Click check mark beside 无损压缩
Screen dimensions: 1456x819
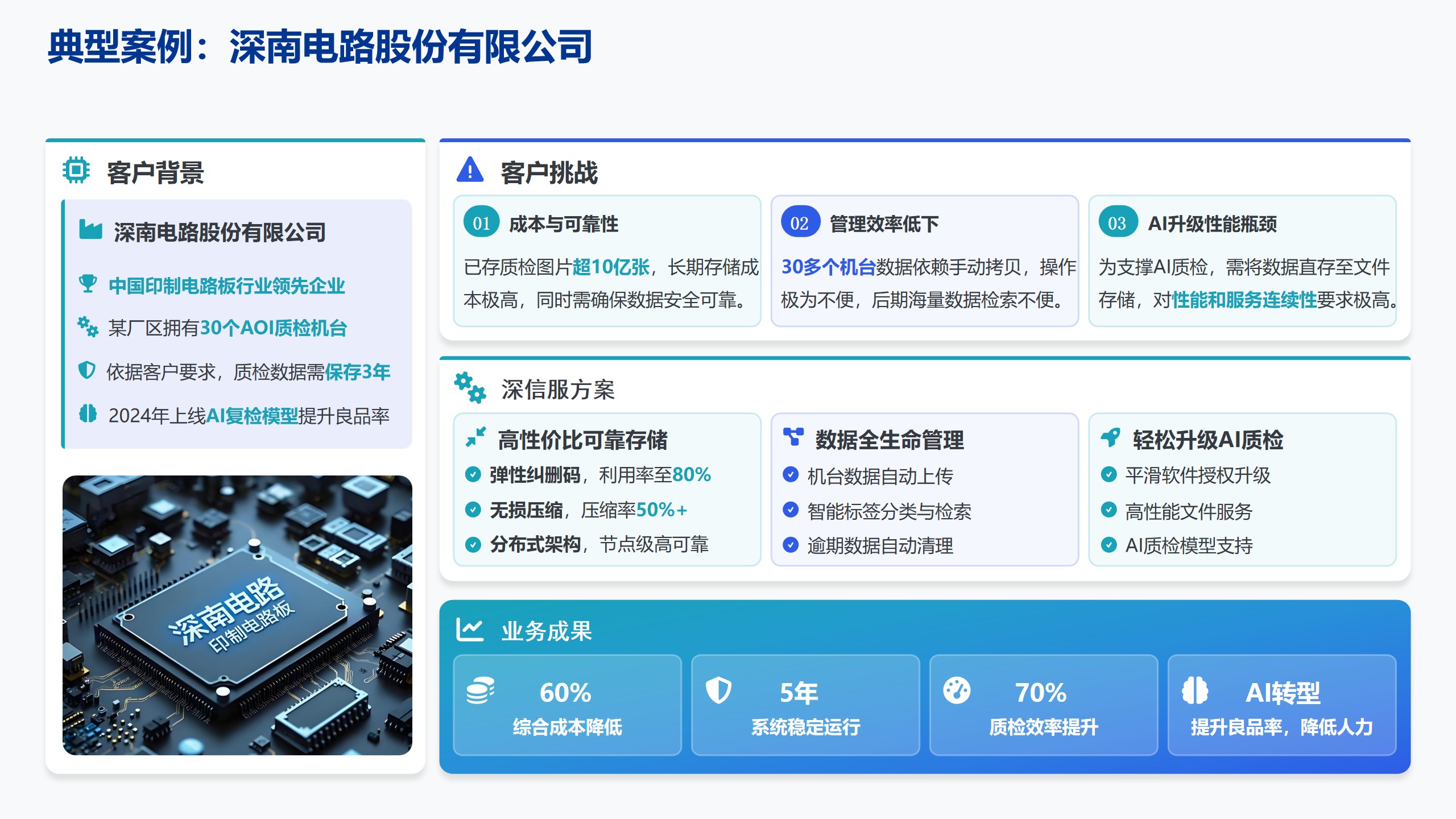473,510
